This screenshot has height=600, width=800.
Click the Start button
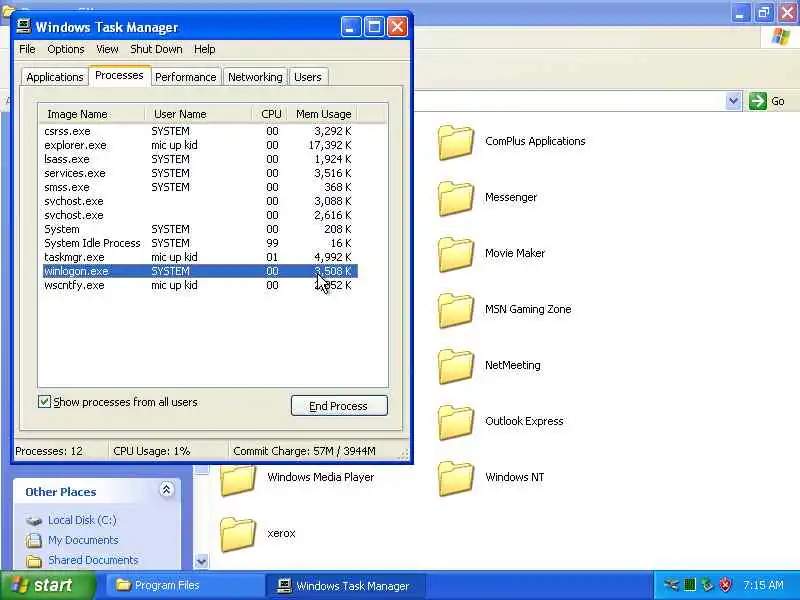[47, 585]
